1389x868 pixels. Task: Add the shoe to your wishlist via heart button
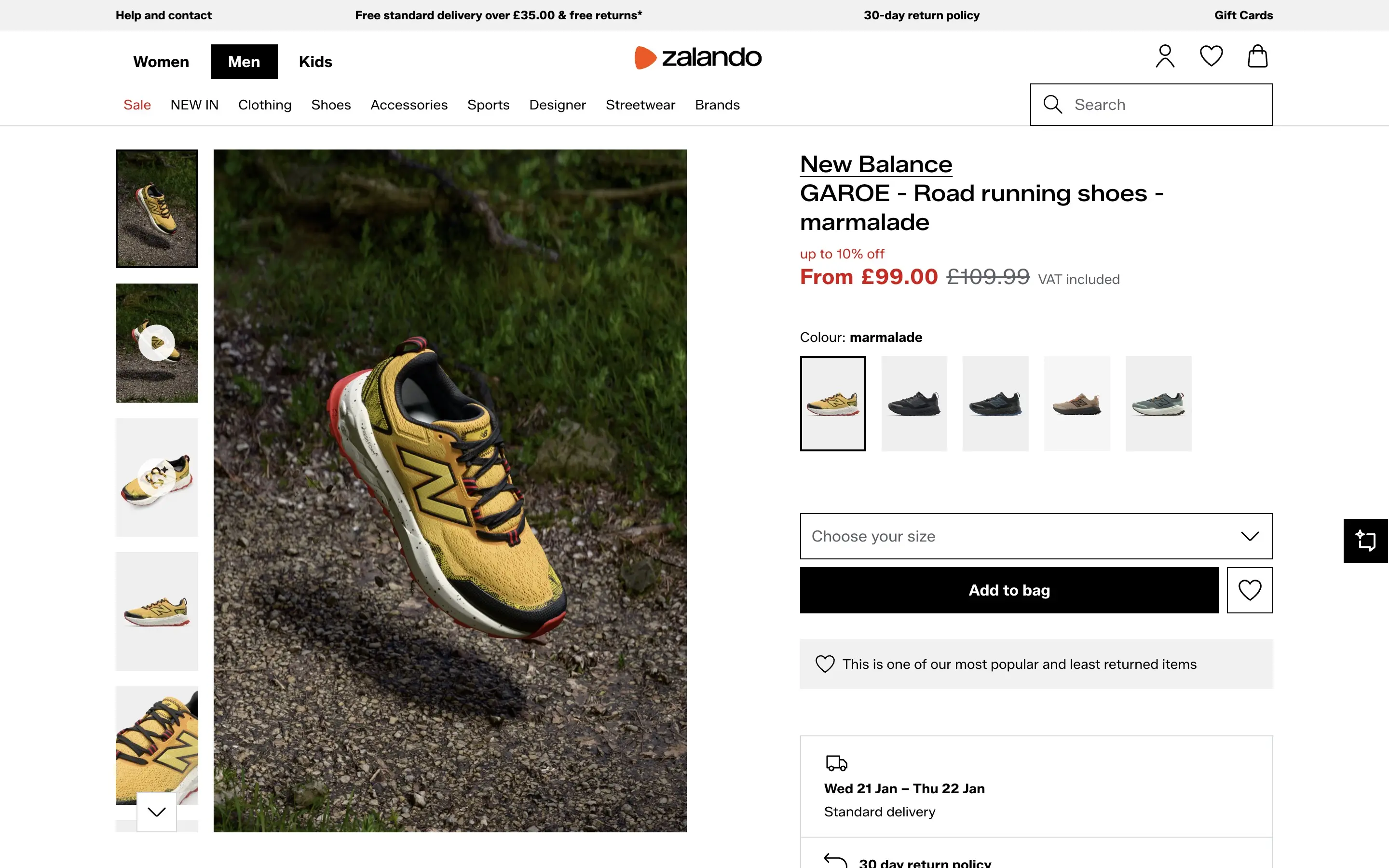[1250, 590]
